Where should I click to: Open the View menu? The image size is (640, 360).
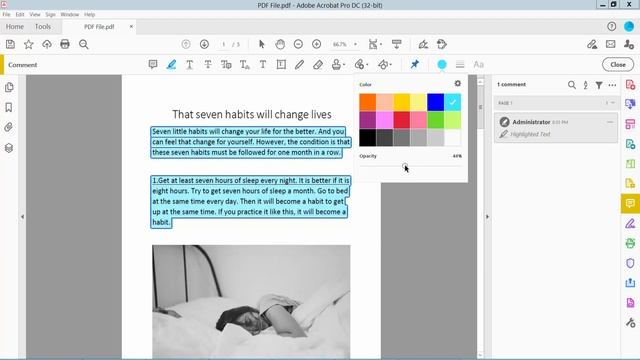35,14
